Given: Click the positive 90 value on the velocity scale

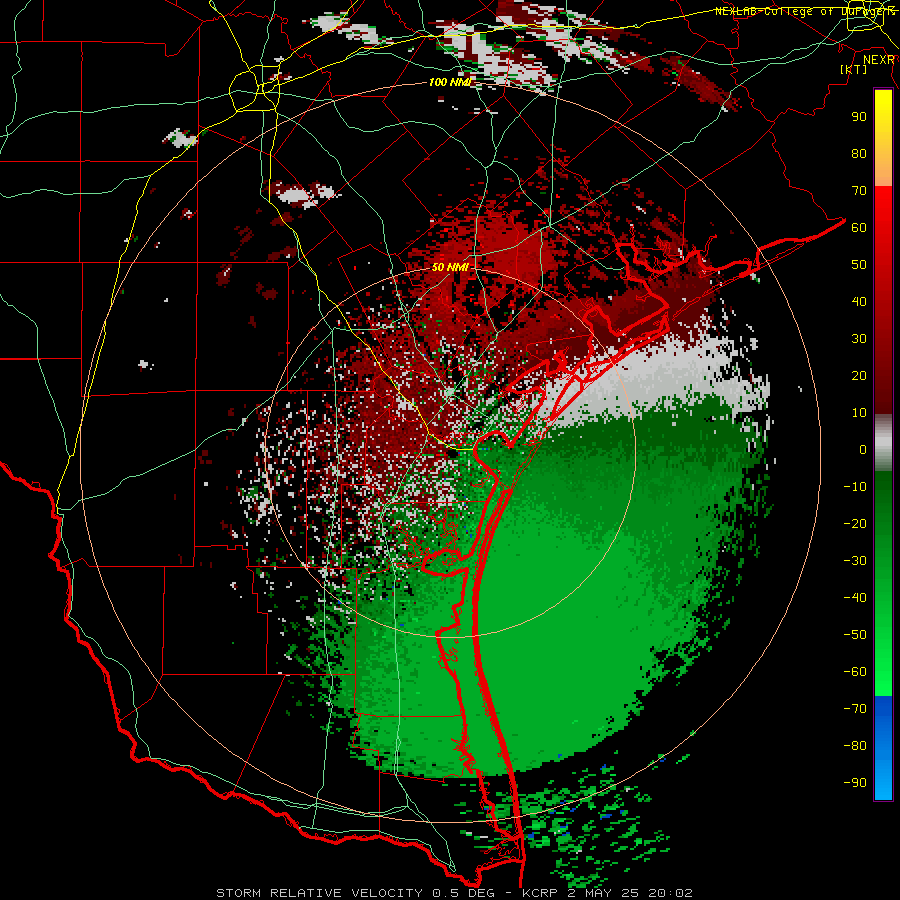Looking at the screenshot, I should 859,117.
